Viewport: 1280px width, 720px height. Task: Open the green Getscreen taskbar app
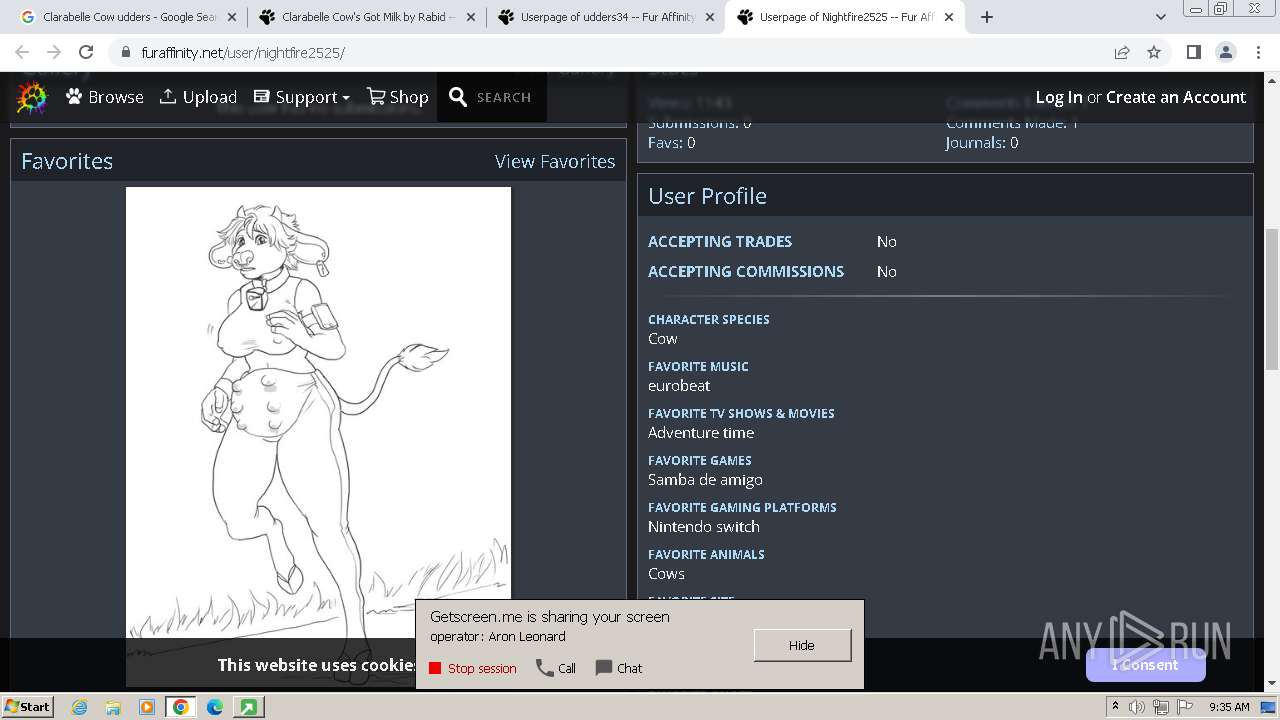[248, 707]
